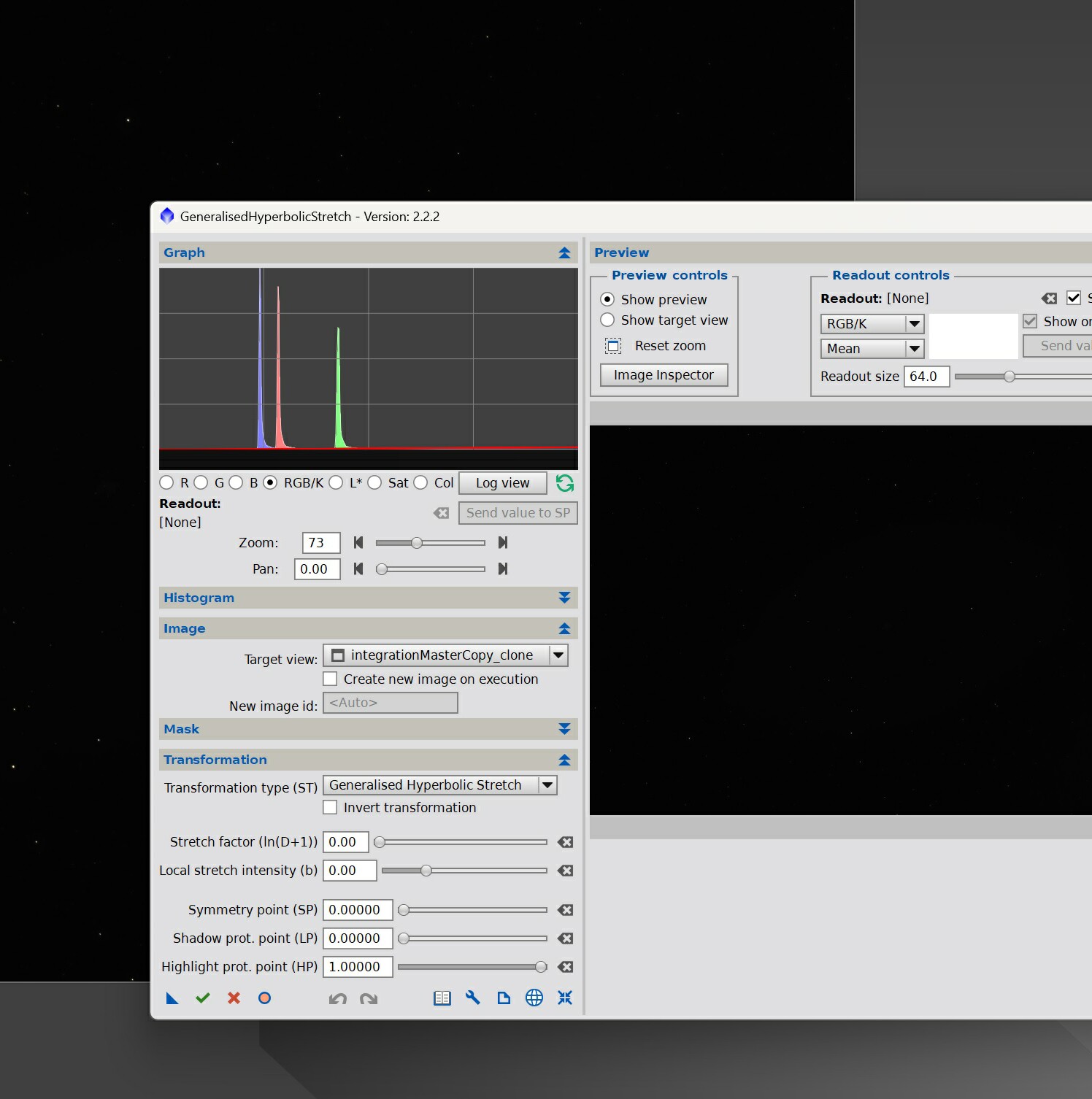Reset Local stretch intensity with its clear icon
The height and width of the screenshot is (1099, 1092).
(565, 871)
